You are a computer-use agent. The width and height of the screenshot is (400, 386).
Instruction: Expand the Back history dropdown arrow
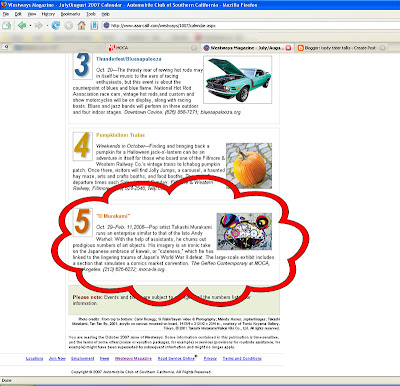(30, 26)
